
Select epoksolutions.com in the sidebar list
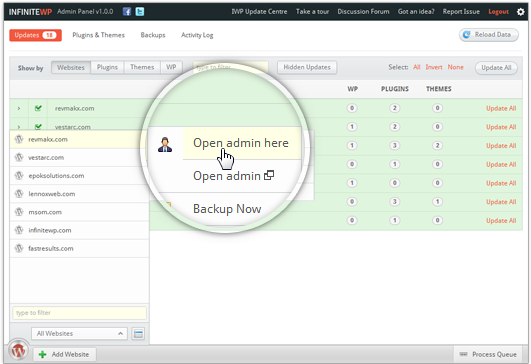(x=79, y=176)
